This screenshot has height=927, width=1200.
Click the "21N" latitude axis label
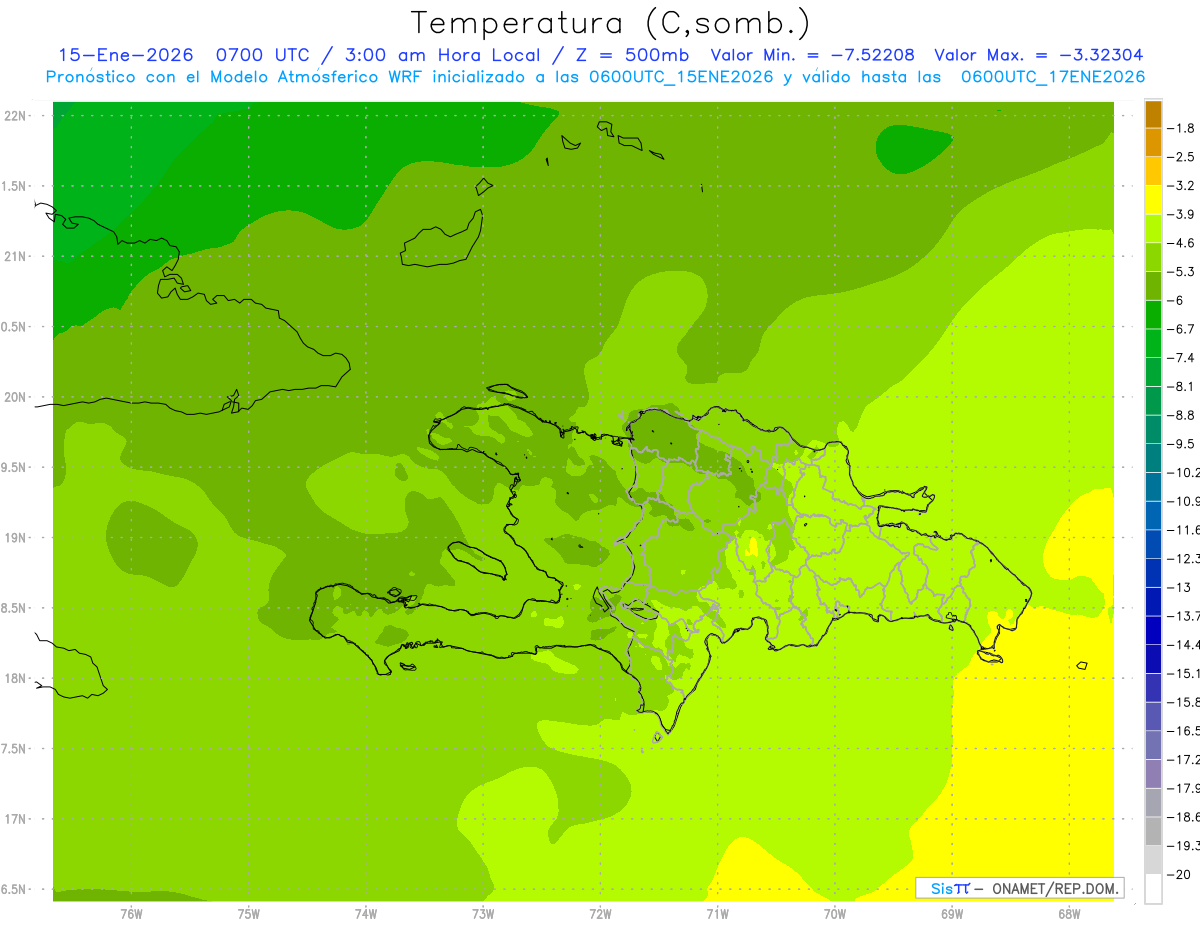(x=16, y=257)
